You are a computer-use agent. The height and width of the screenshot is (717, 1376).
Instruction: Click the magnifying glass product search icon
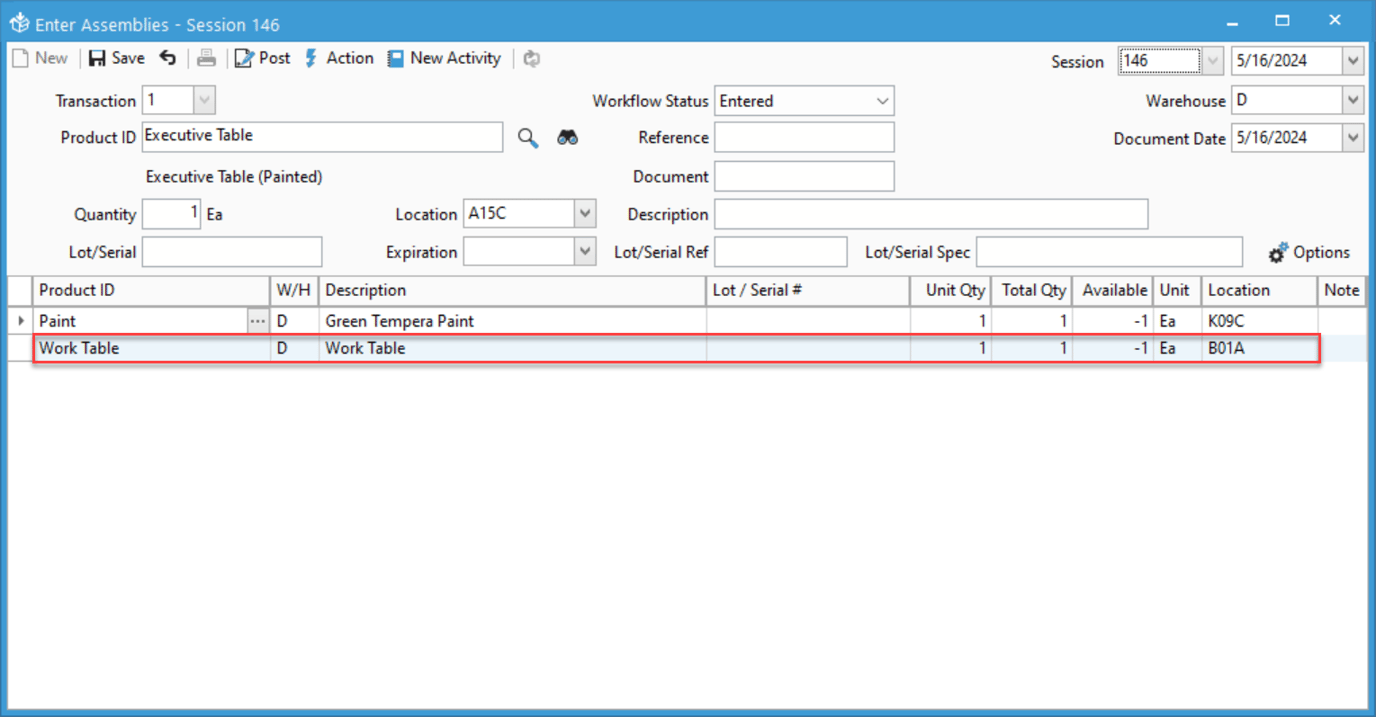[528, 138]
